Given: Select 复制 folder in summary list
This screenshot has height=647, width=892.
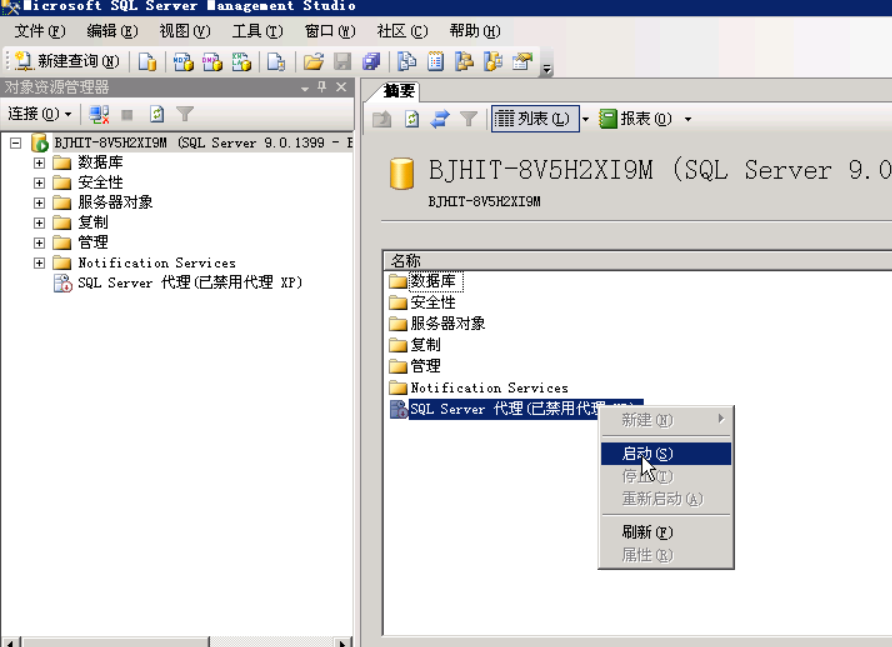Looking at the screenshot, I should [x=426, y=345].
